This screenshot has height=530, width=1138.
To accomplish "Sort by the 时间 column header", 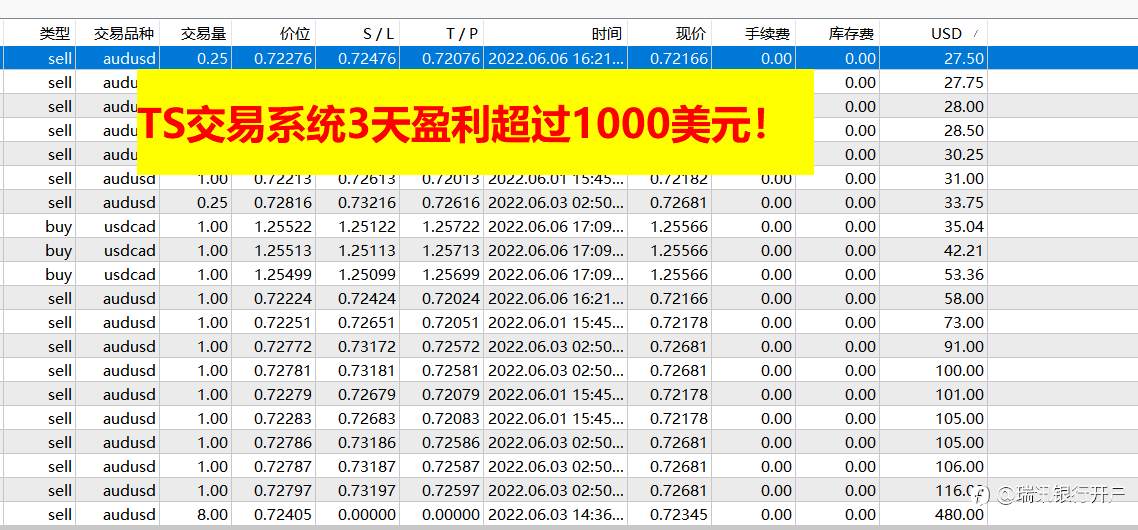I will click(x=607, y=33).
